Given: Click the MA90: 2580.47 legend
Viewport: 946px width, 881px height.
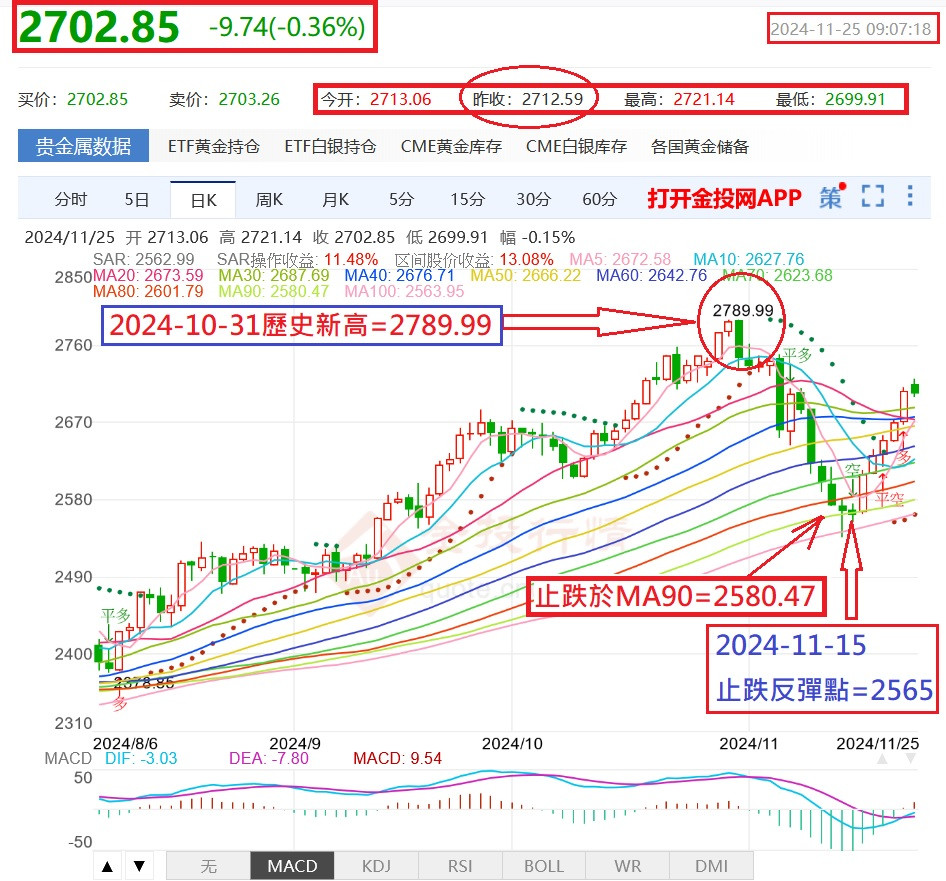Looking at the screenshot, I should pos(274,291).
